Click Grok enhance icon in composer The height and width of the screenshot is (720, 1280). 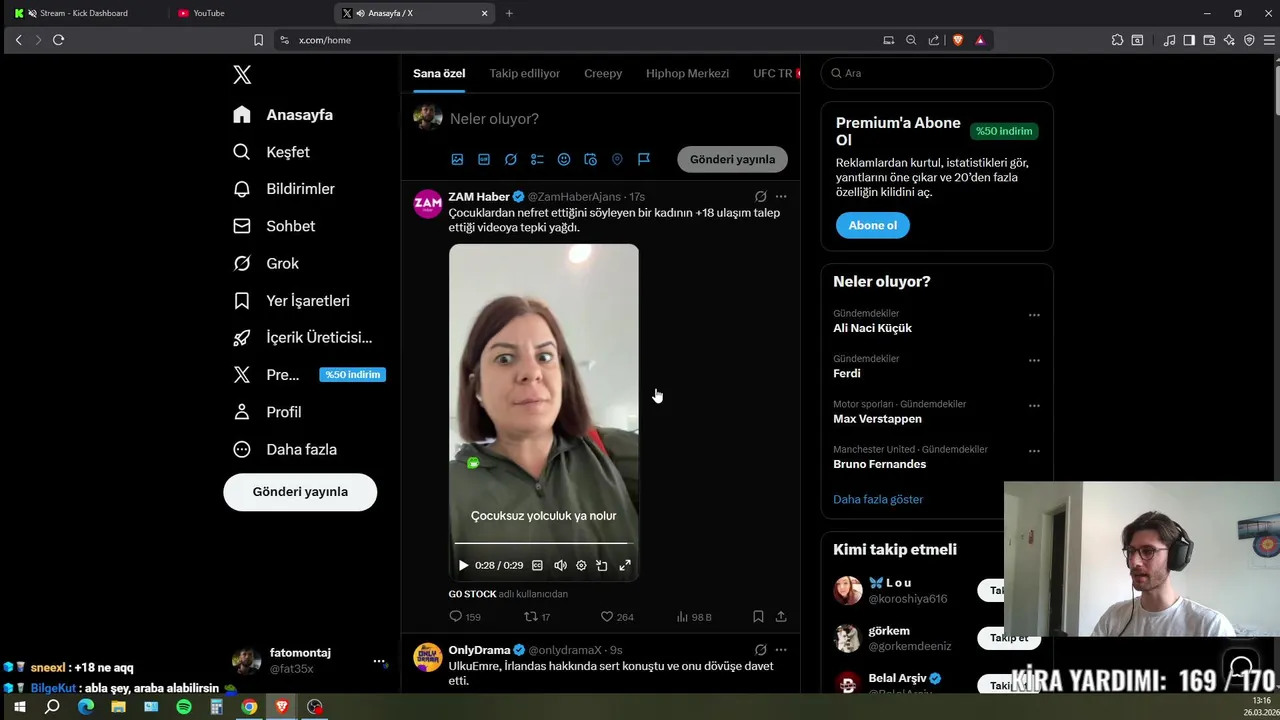point(511,159)
